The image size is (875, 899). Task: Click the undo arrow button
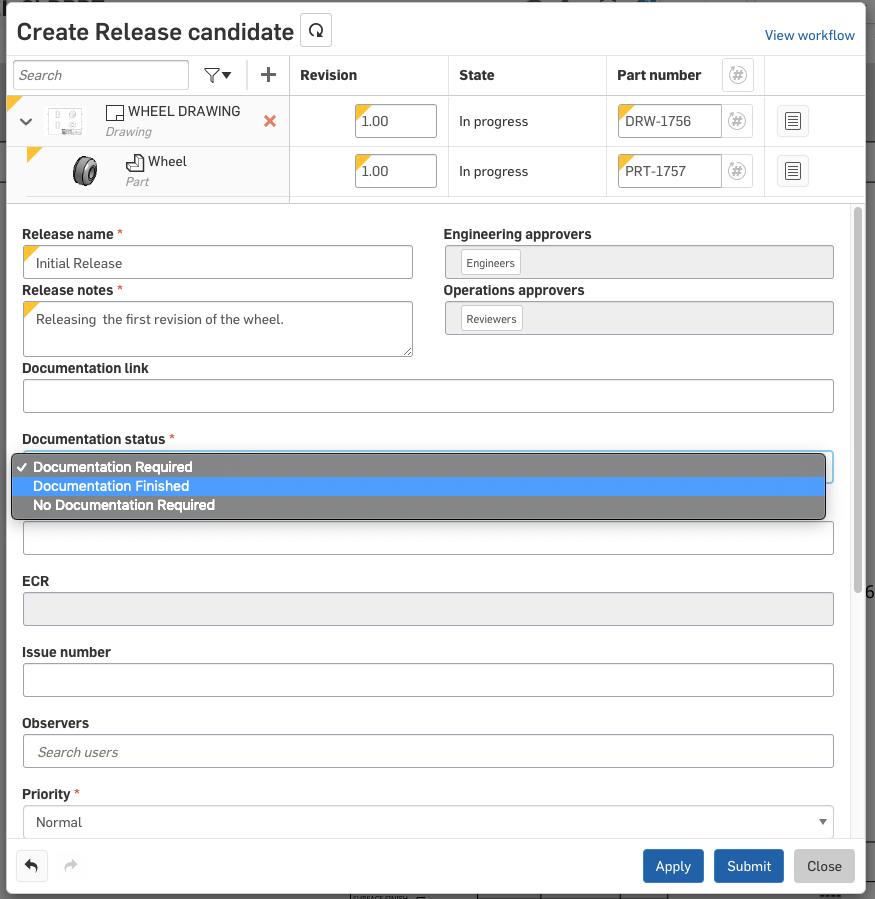click(x=32, y=865)
